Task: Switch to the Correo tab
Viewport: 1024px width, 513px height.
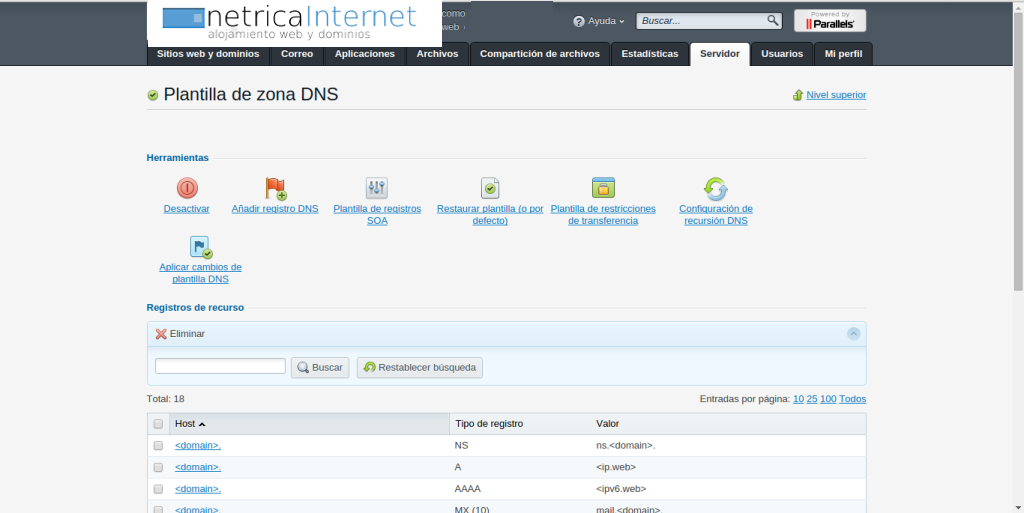Action: (x=297, y=54)
